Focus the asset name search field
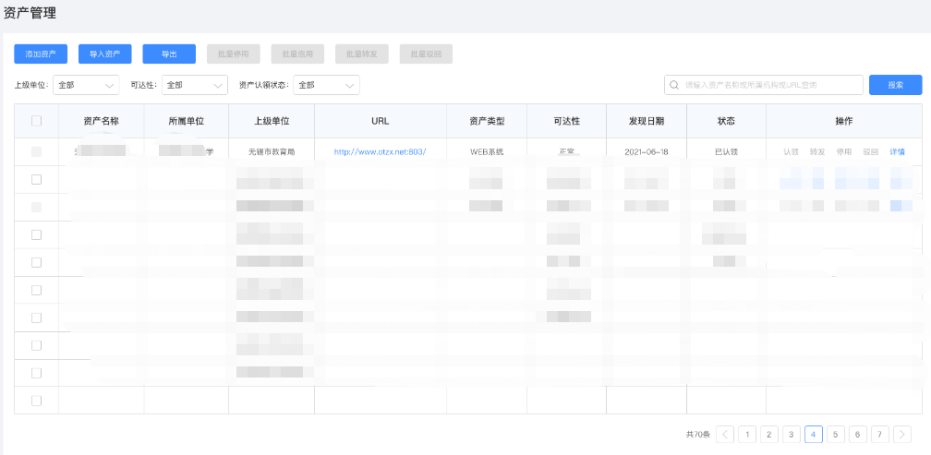This screenshot has width=931, height=455. [x=770, y=85]
